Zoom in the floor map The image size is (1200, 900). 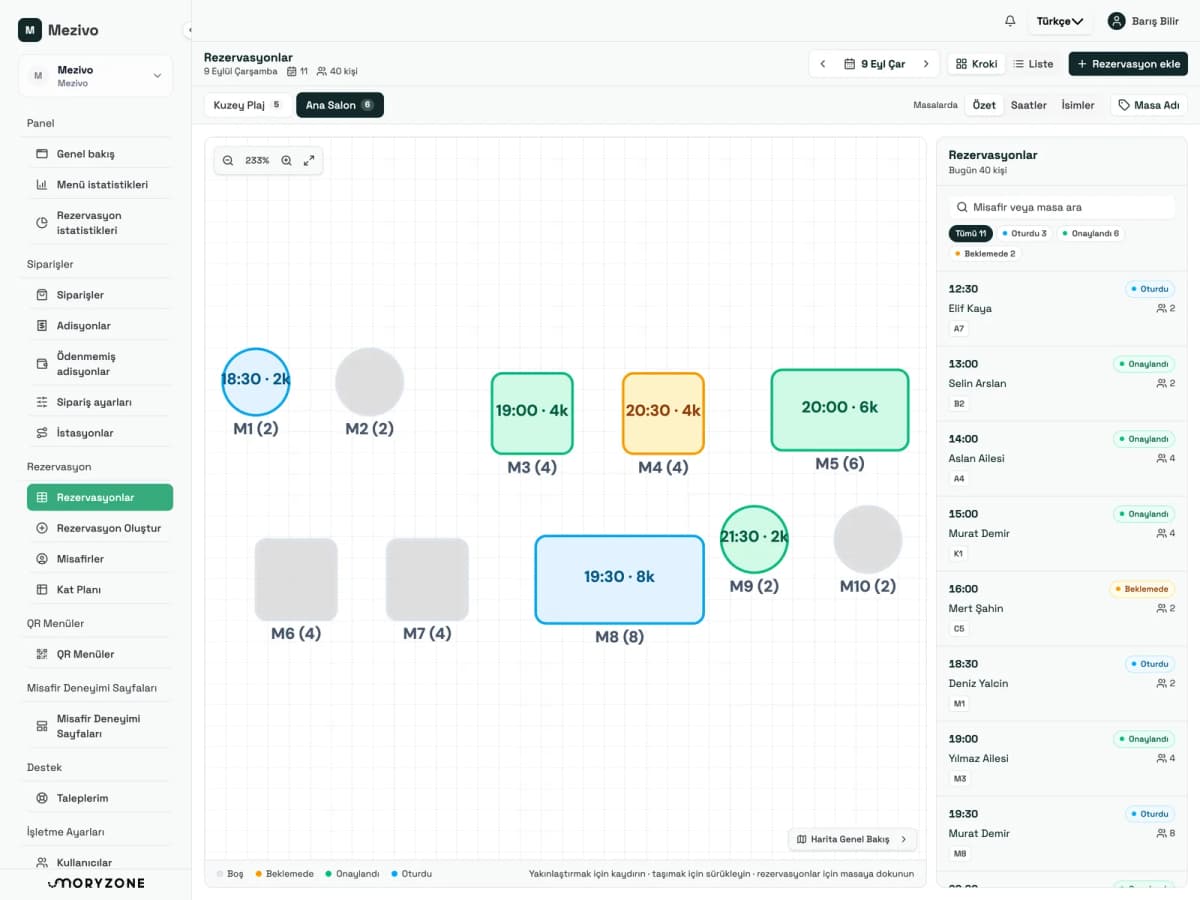pos(287,160)
